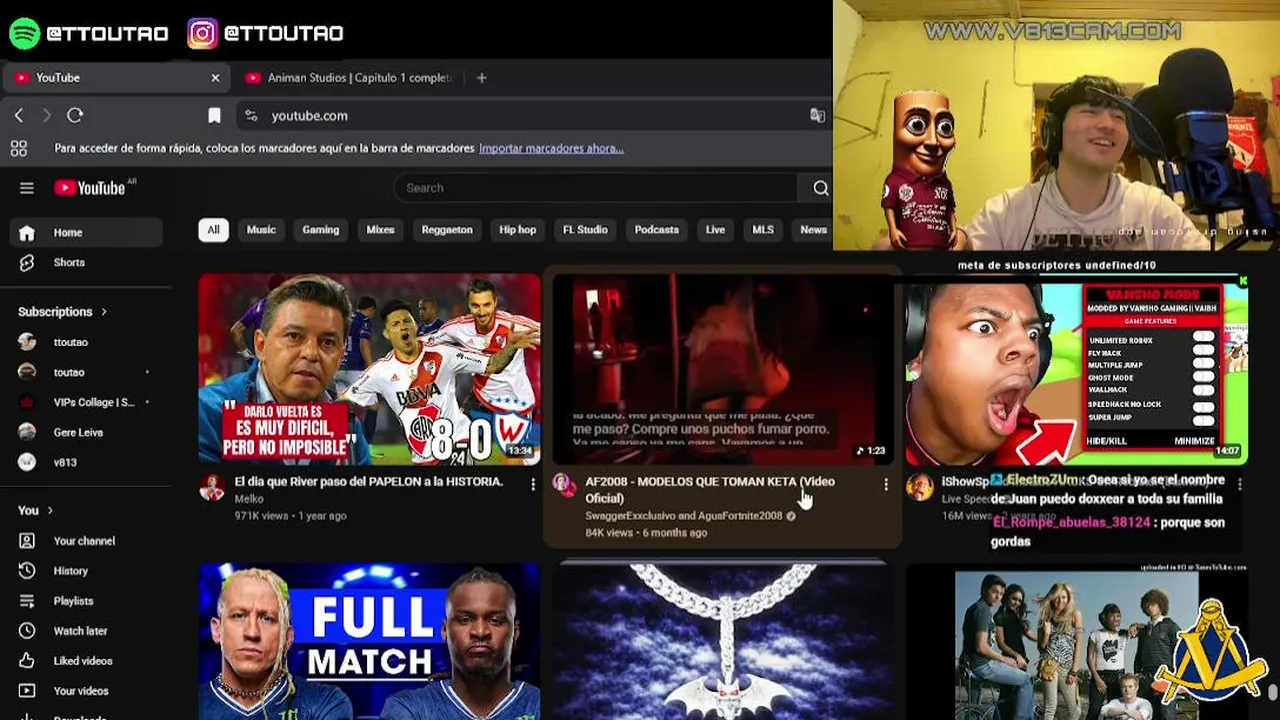The width and height of the screenshot is (1280, 720).
Task: Open the River PAPELON a la HISTORIA title
Action: pyautogui.click(x=368, y=482)
